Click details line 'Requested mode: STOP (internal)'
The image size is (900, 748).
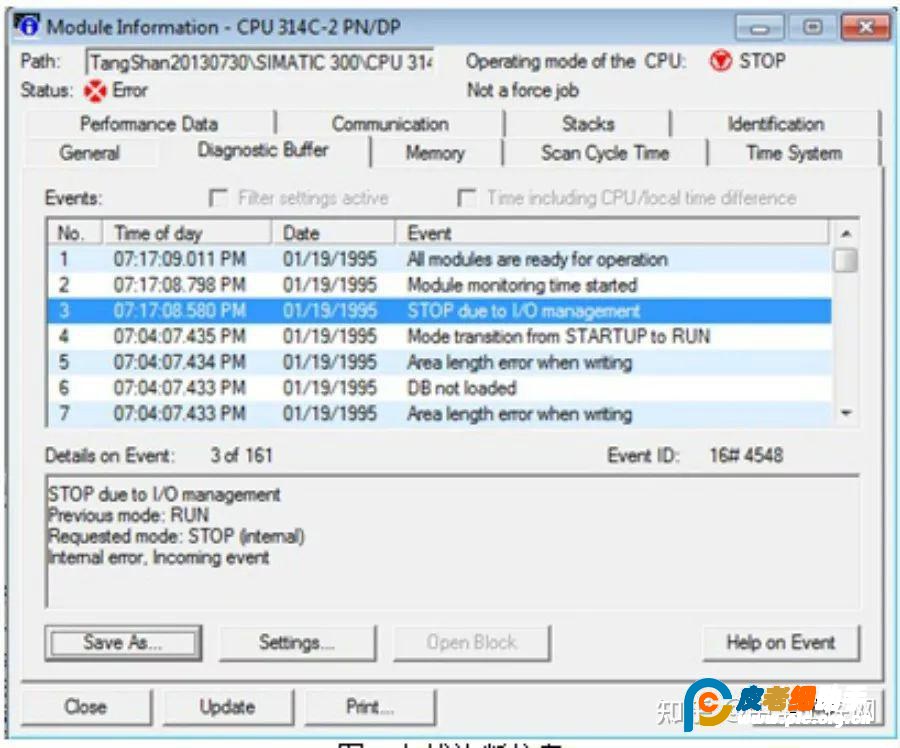(176, 536)
